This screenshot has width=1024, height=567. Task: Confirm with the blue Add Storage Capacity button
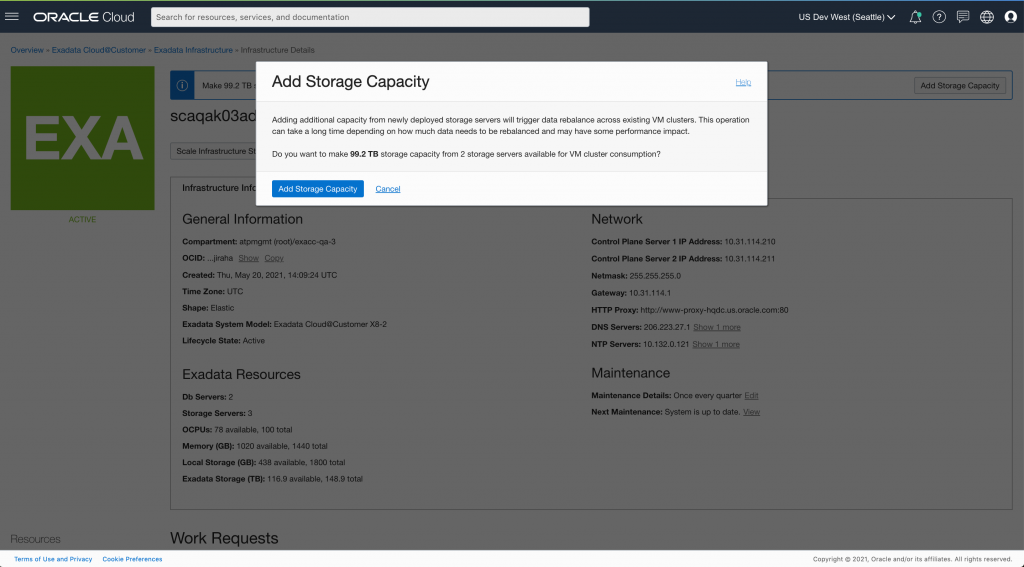tap(317, 189)
